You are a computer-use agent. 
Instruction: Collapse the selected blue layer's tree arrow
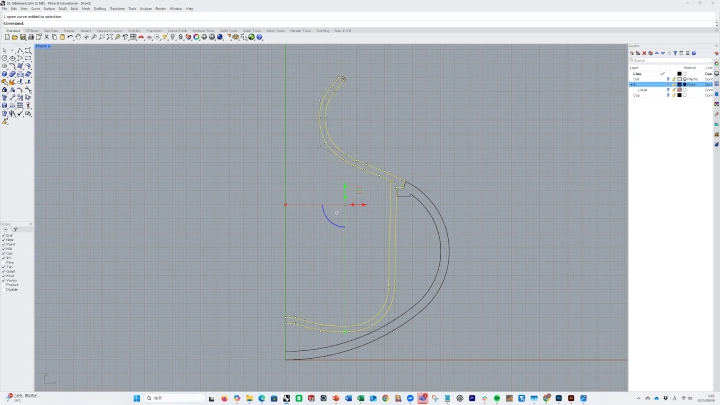(631, 84)
